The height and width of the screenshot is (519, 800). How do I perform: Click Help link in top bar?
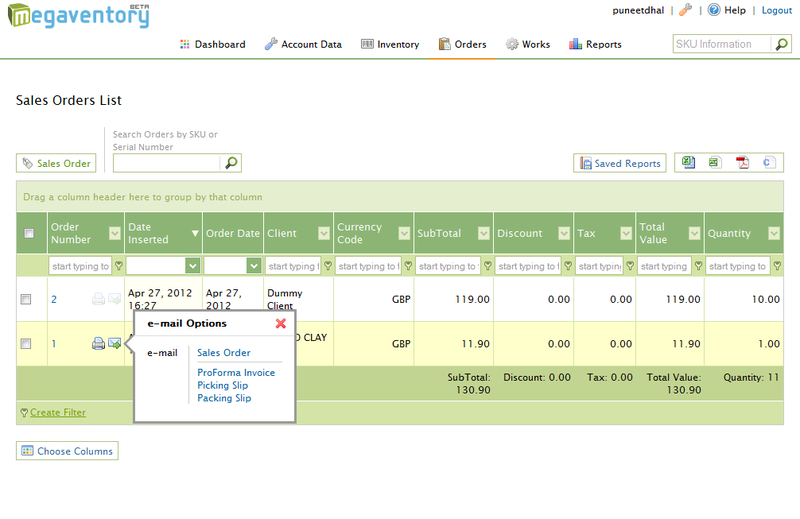click(735, 10)
